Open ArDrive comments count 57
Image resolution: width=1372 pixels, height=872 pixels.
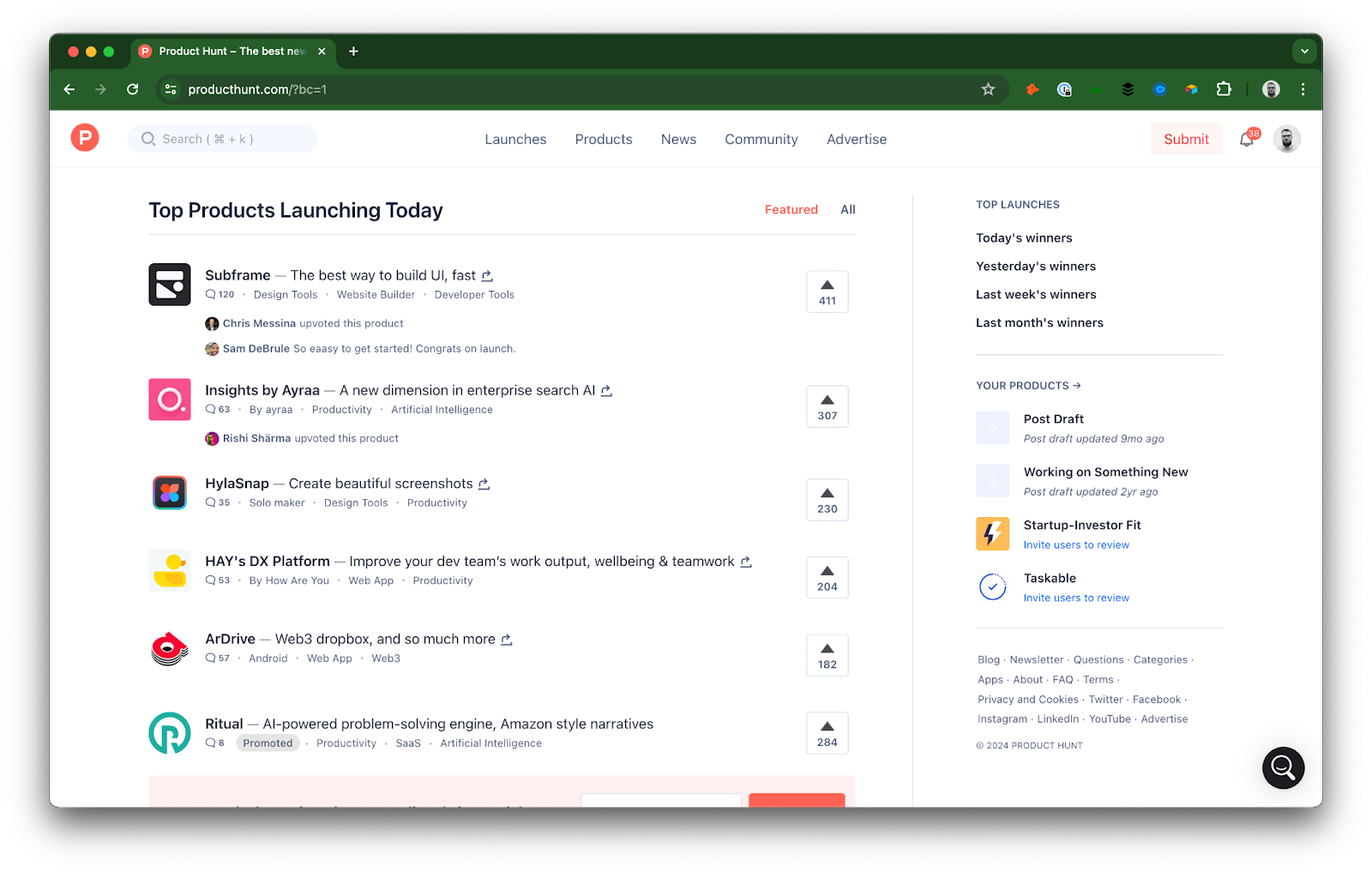click(x=218, y=659)
